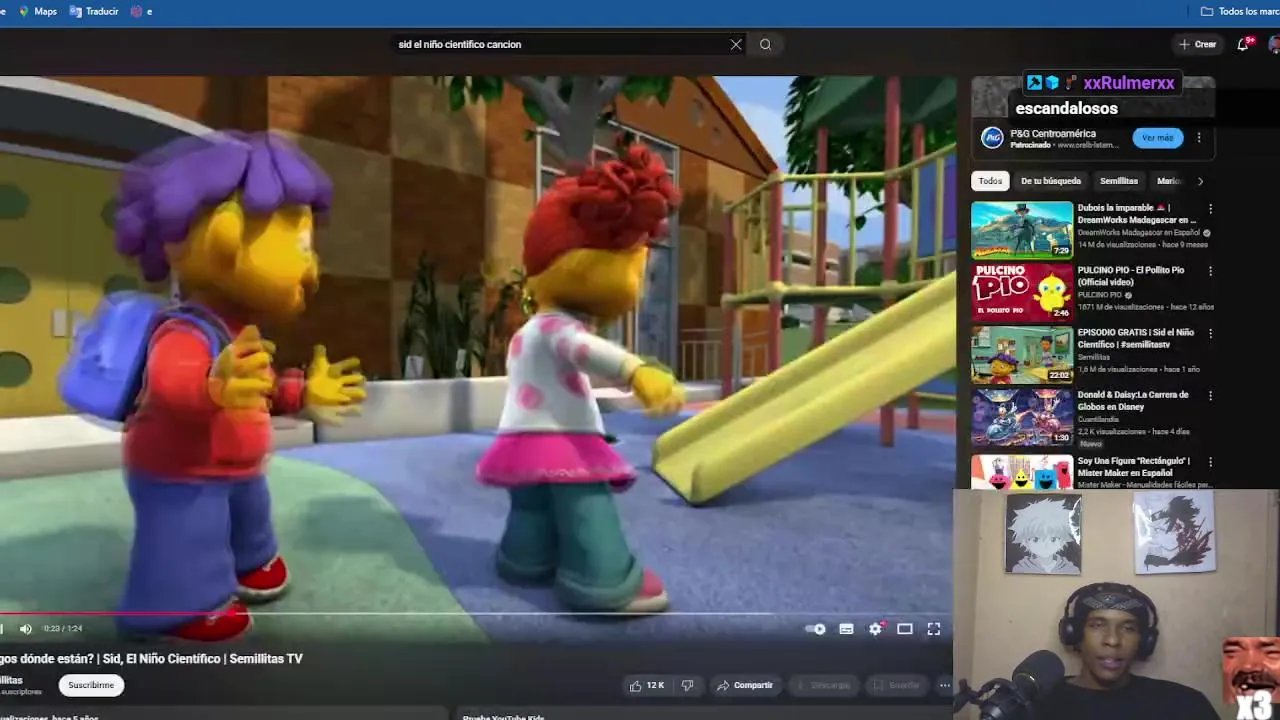Open the player settings gear
This screenshot has width=1280, height=720.
876,629
